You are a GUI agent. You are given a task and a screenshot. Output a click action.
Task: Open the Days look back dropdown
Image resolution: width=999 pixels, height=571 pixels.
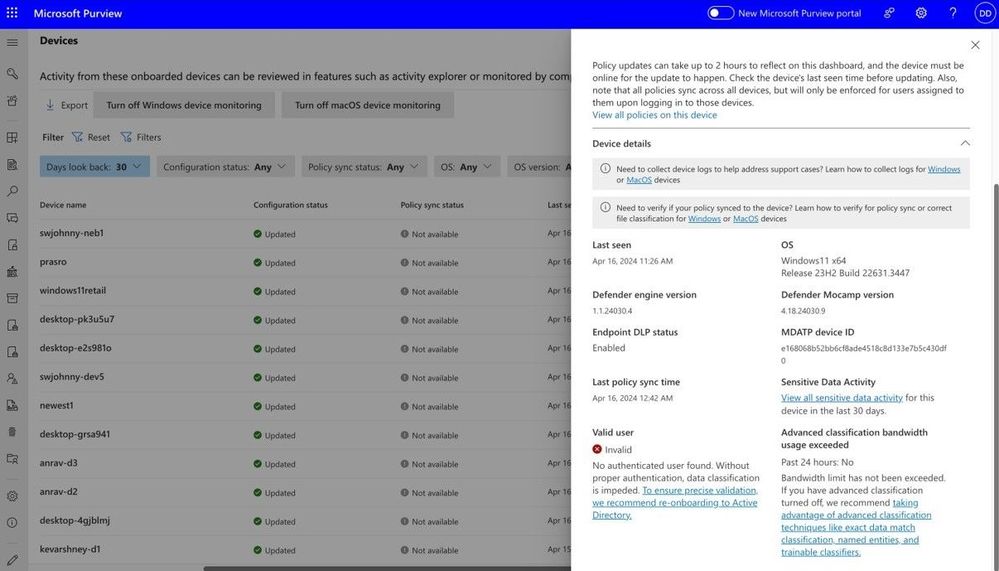94,167
